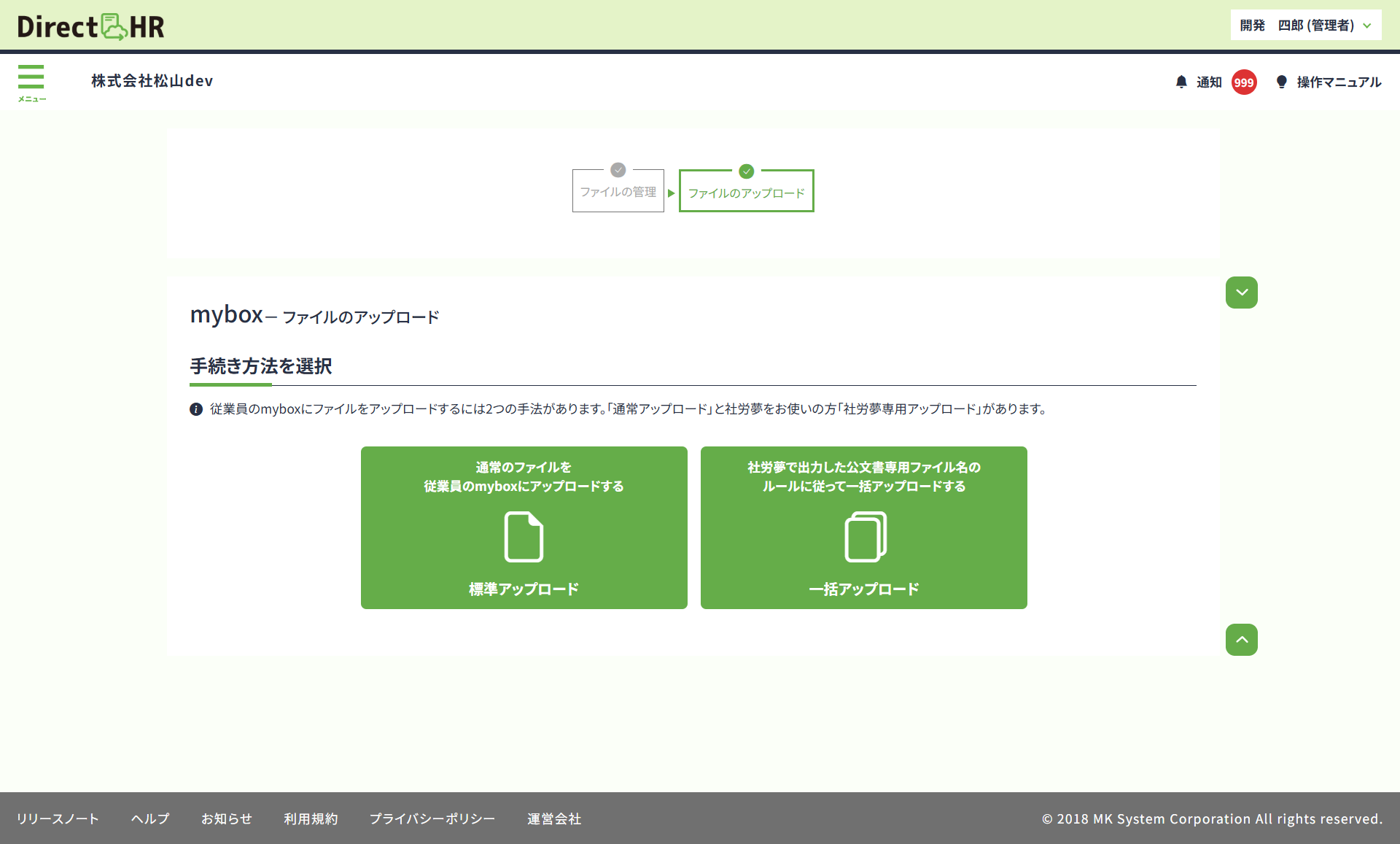
Task: Click the green scroll-down chevron button
Action: click(x=1241, y=293)
